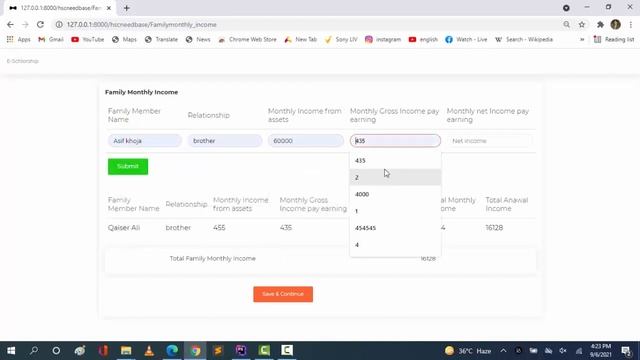640x360 pixels.
Task: Open the New Tab bookmark
Action: pyautogui.click(x=301, y=40)
